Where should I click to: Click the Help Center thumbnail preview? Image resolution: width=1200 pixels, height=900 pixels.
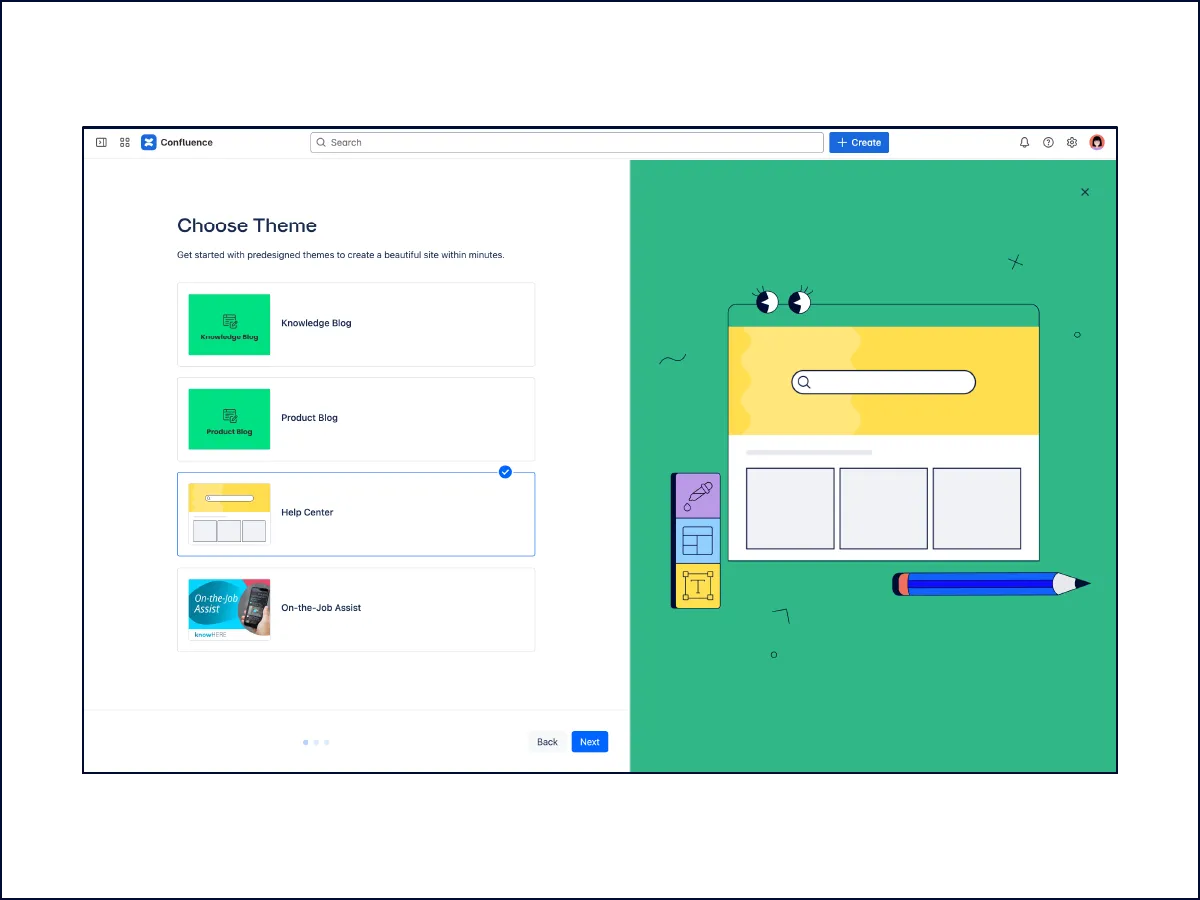(229, 514)
